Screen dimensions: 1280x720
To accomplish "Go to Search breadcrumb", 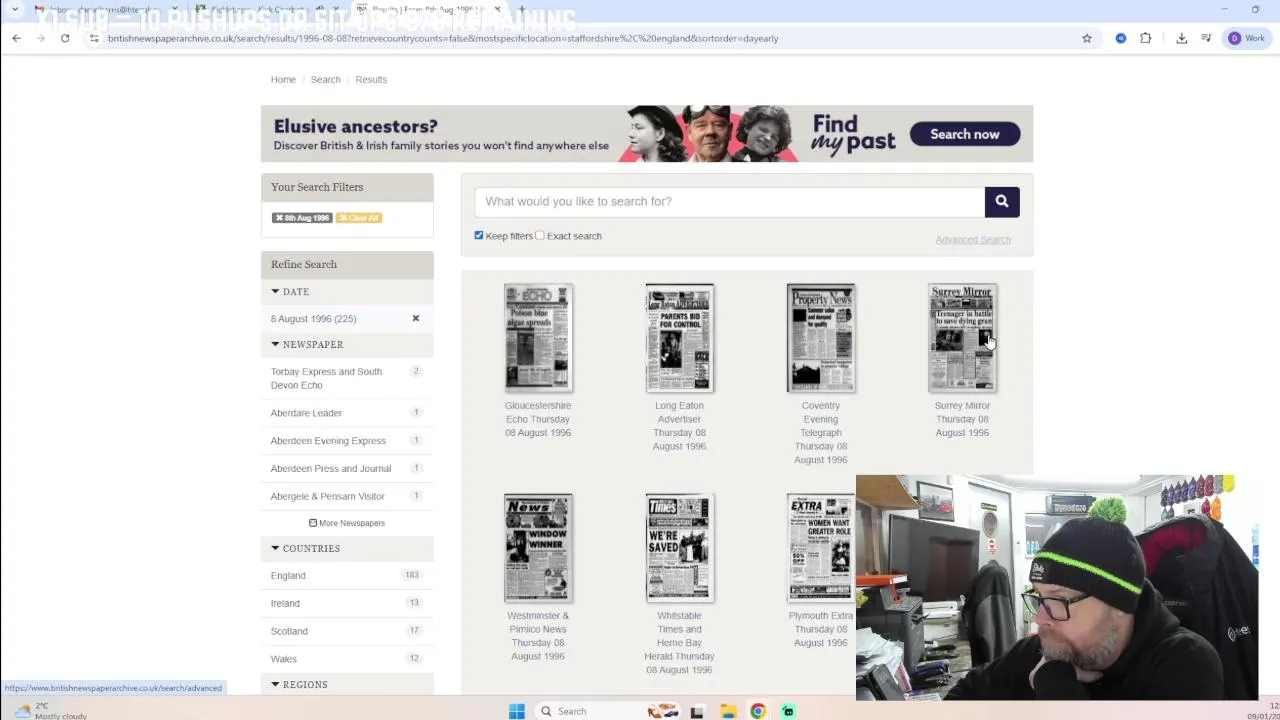I will point(325,80).
